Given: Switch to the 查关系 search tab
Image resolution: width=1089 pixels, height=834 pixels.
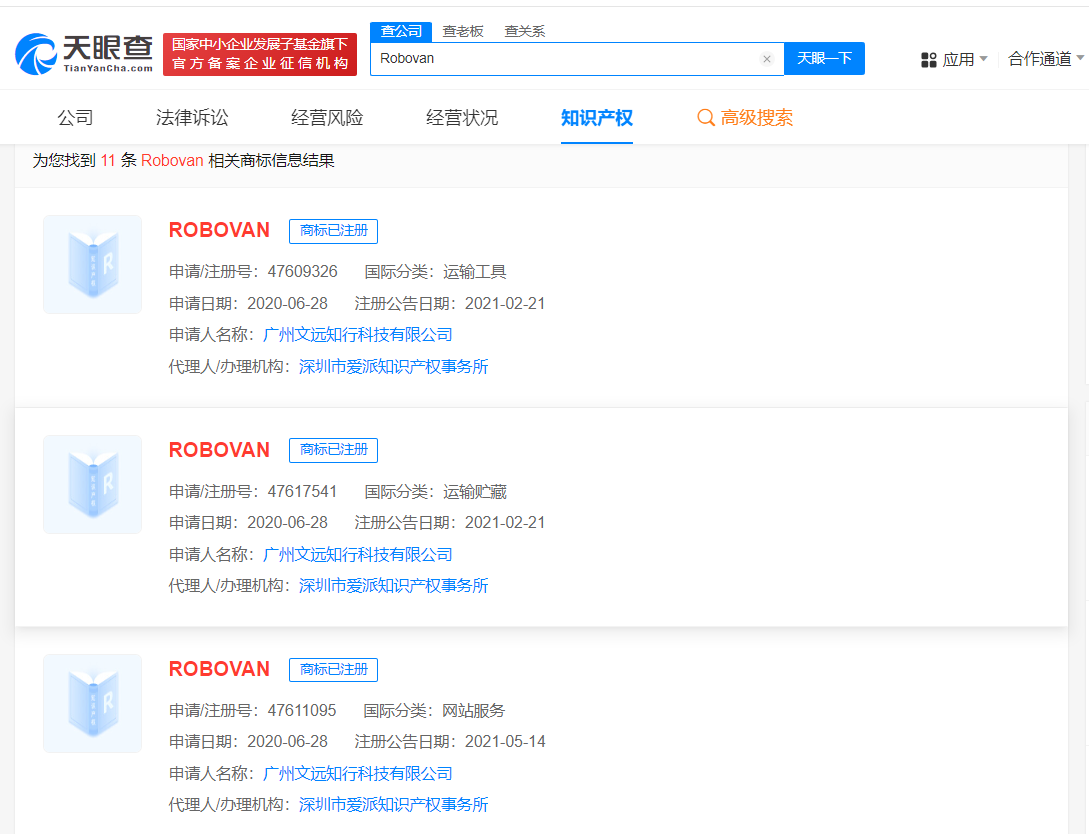Looking at the screenshot, I should click(x=524, y=31).
